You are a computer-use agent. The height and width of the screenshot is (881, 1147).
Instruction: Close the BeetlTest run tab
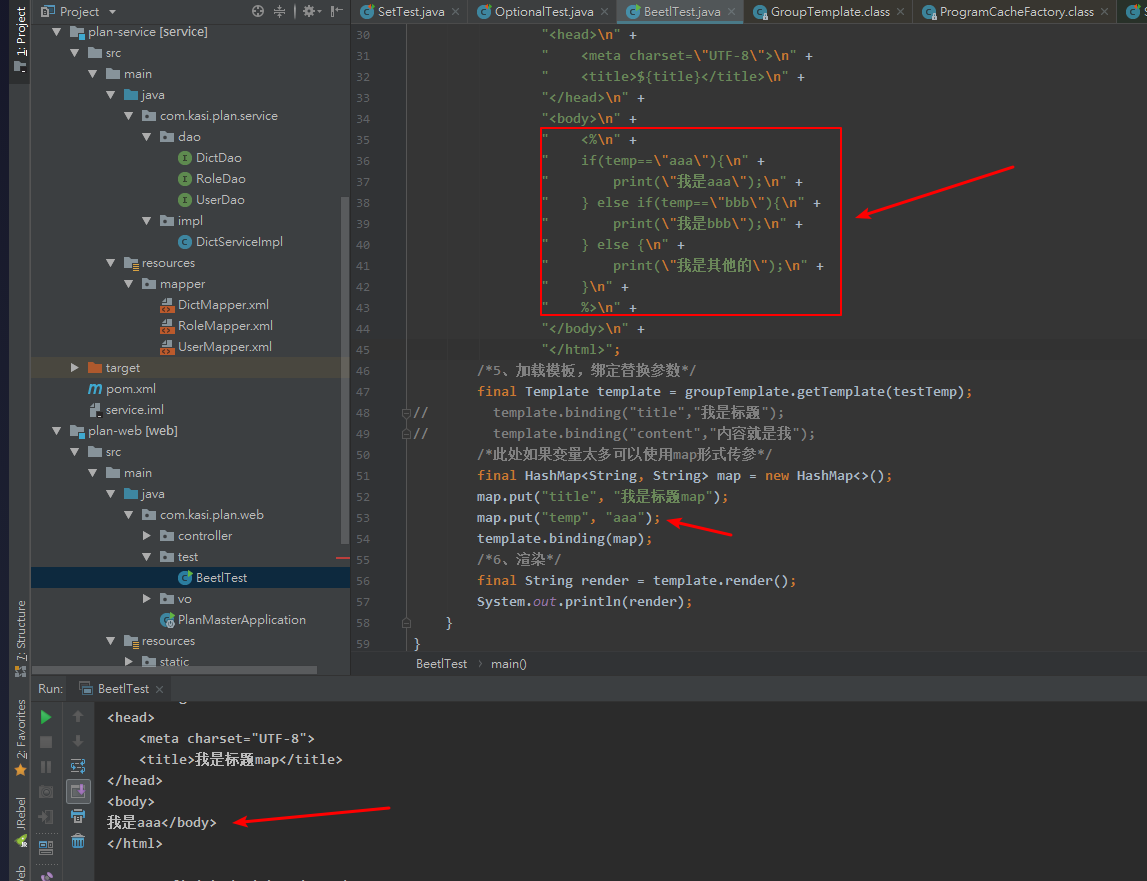159,689
